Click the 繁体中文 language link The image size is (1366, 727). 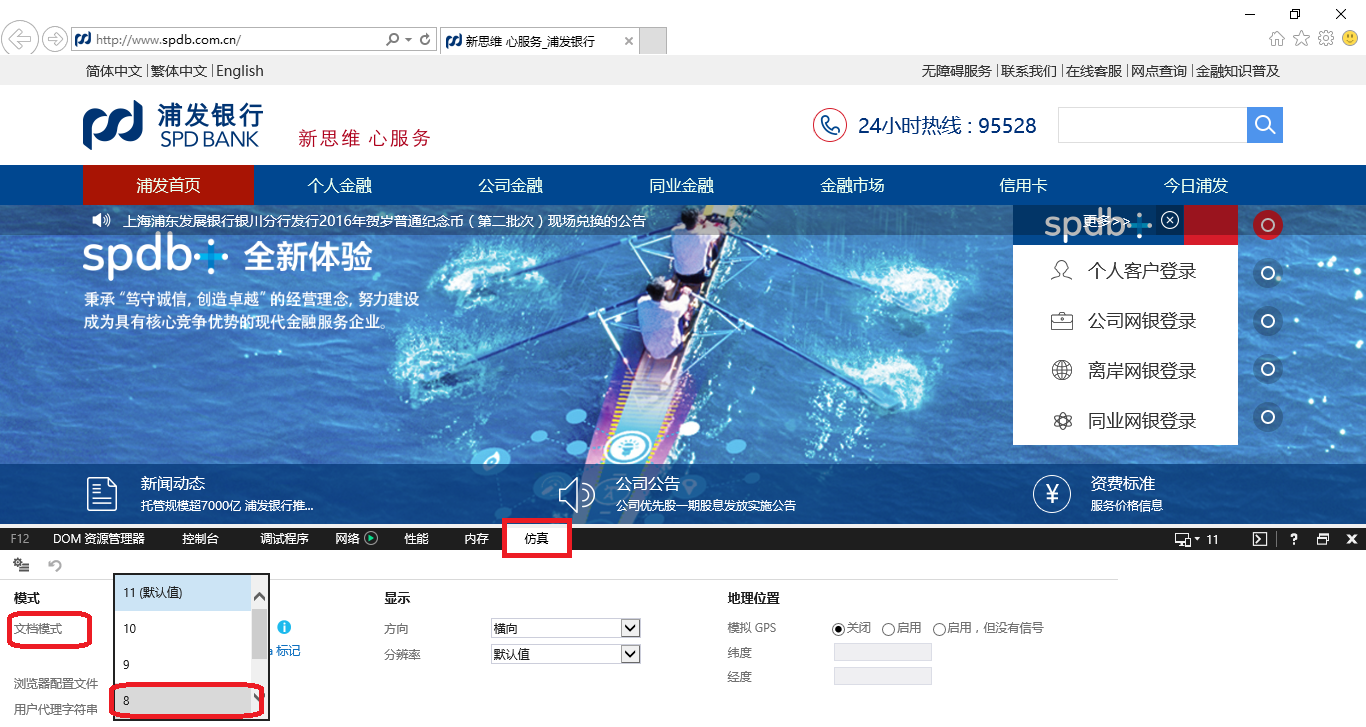(x=179, y=71)
